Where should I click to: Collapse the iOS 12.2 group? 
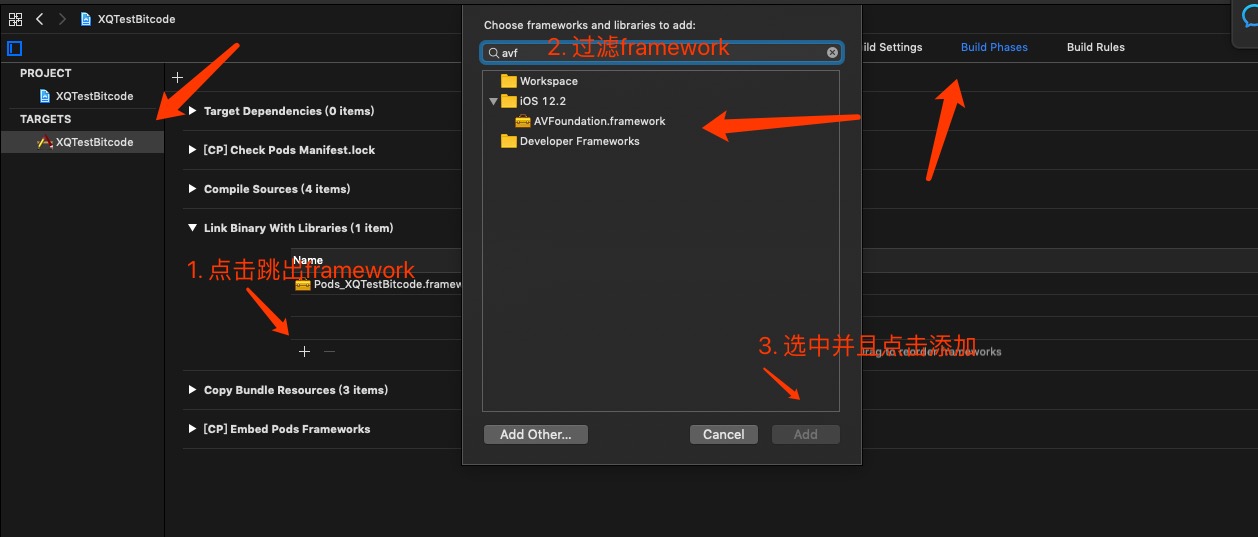493,101
